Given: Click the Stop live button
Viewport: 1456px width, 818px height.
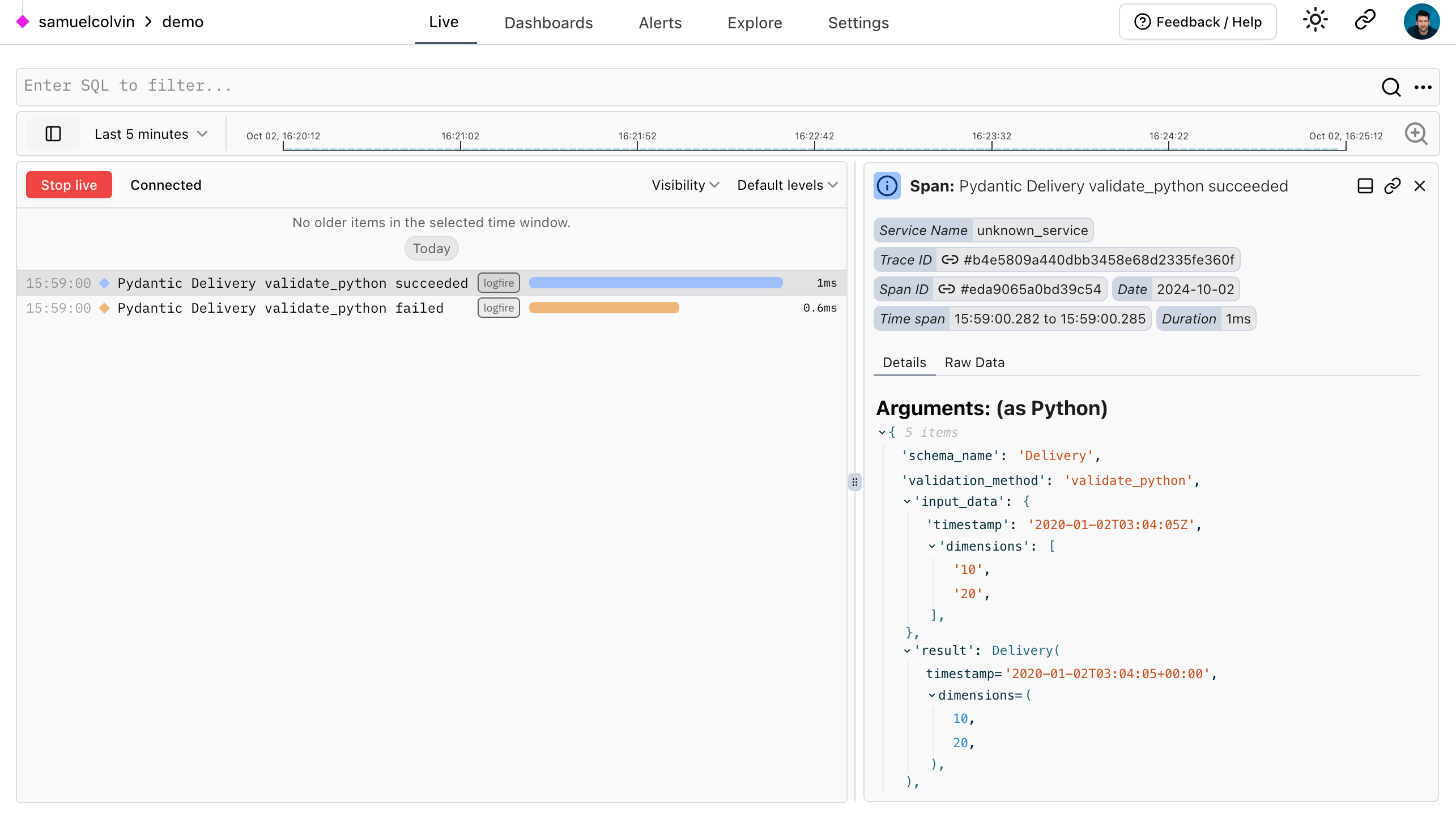Looking at the screenshot, I should pyautogui.click(x=69, y=184).
